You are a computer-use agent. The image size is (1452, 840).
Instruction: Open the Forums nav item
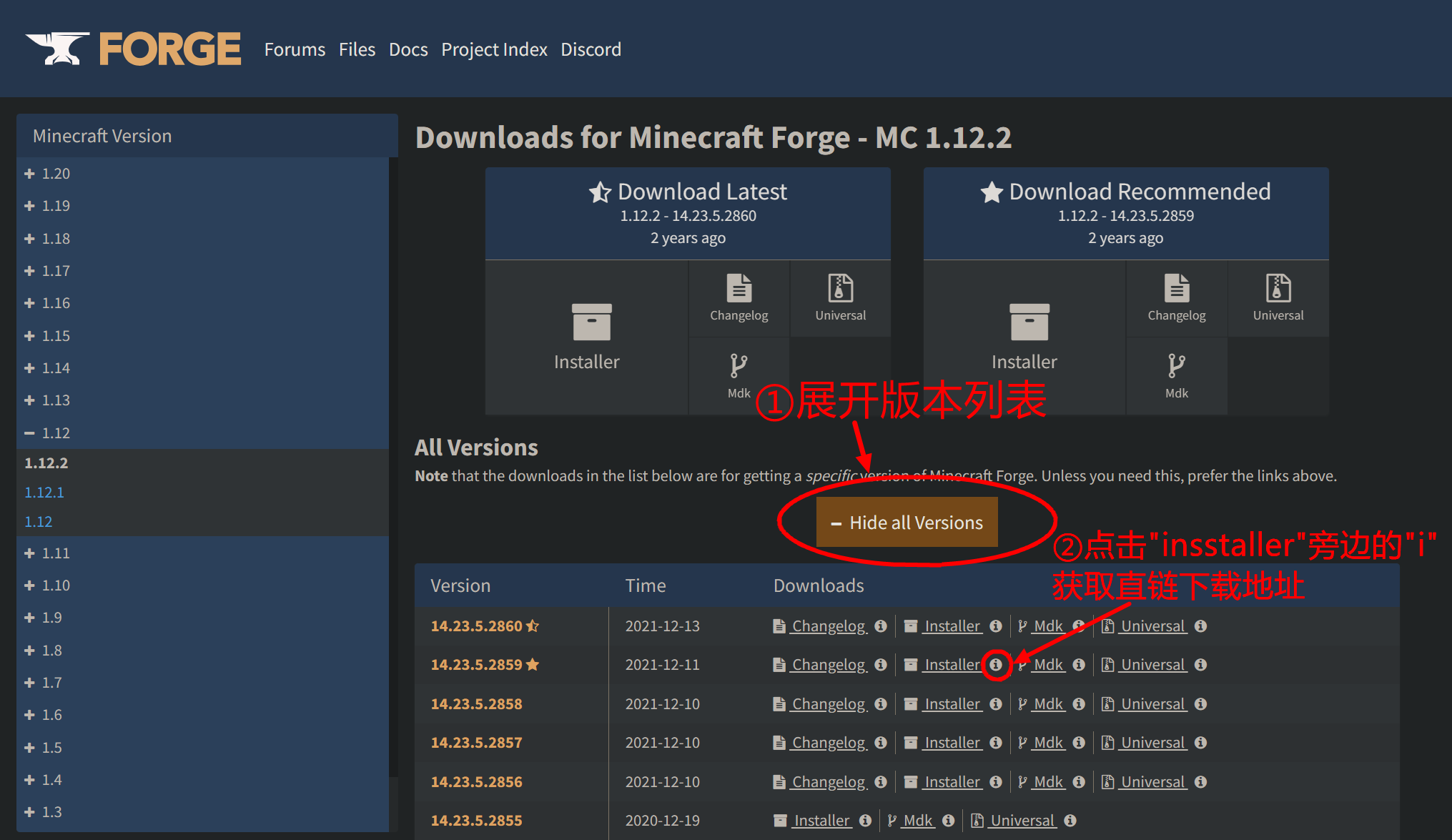click(295, 49)
